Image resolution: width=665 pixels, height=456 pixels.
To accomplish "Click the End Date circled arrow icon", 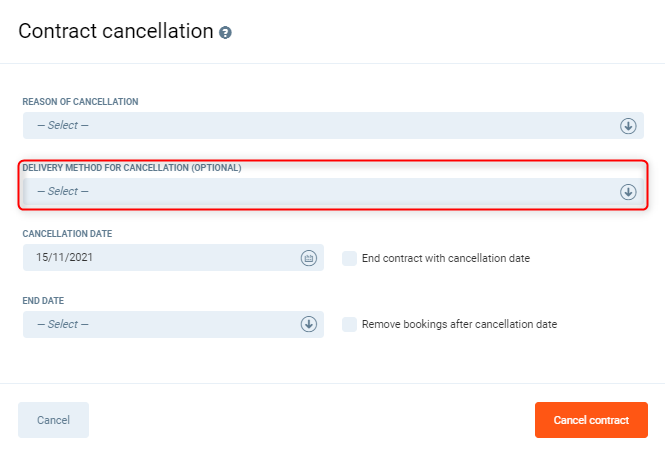I will (x=308, y=324).
